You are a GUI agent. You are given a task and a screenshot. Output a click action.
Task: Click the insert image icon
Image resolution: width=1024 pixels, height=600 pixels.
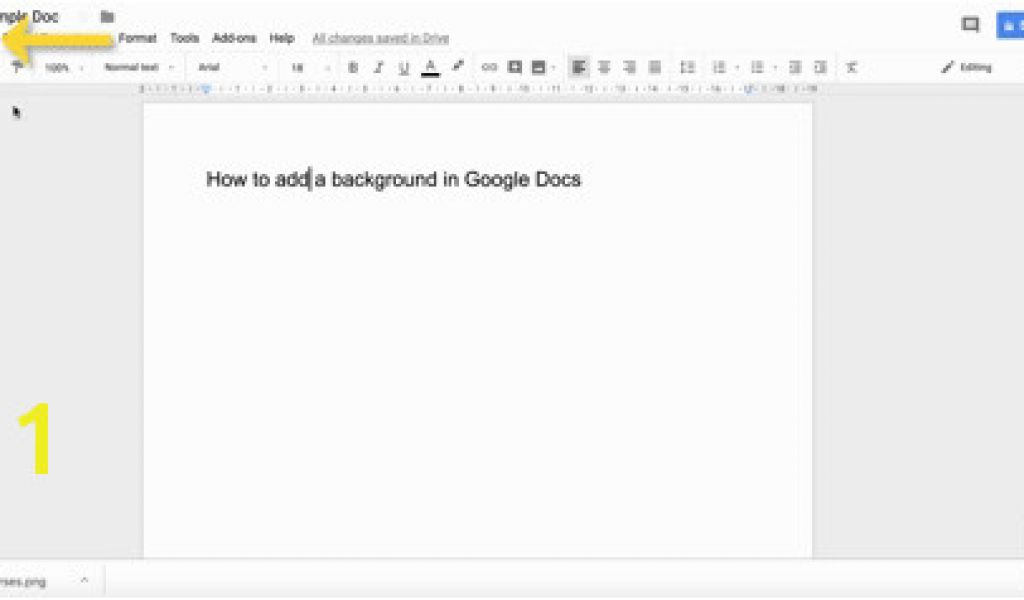coord(538,67)
